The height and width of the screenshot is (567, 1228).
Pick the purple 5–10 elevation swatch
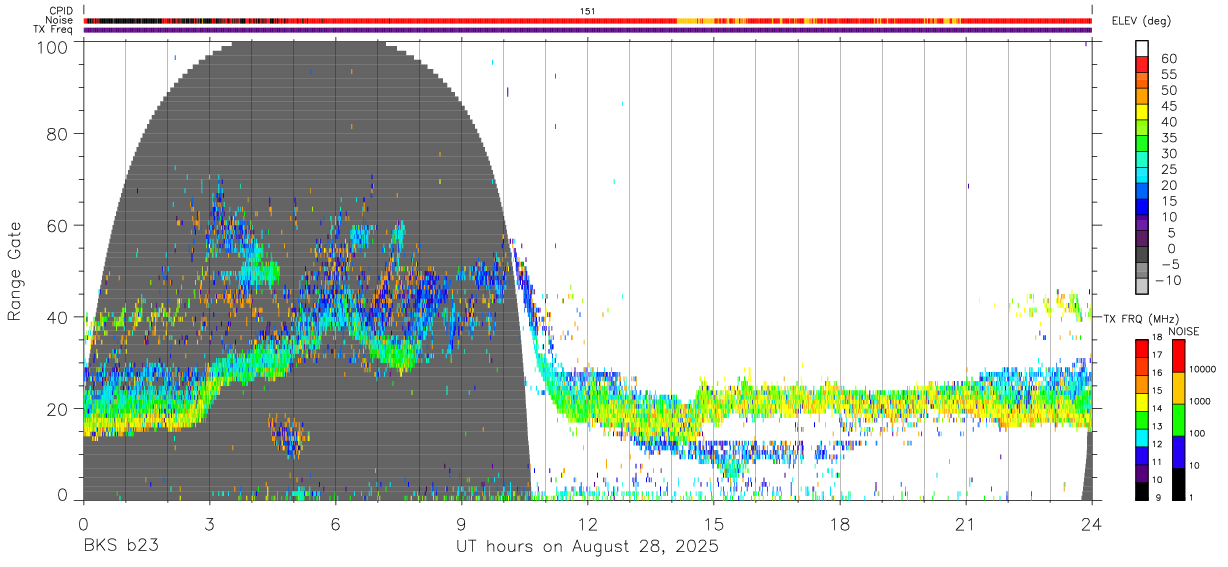point(1142,225)
